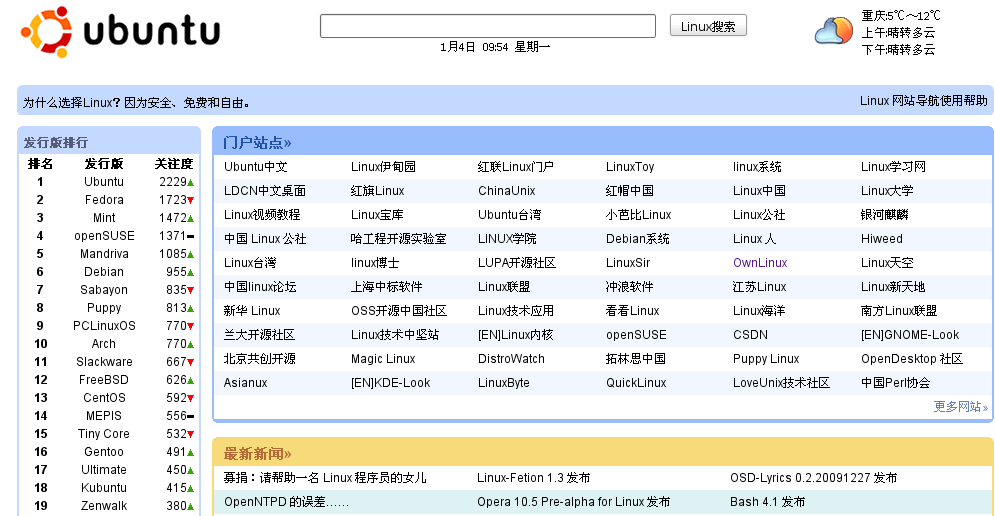Click Gentoo in the distro ranking
This screenshot has width=995, height=516.
pos(104,452)
